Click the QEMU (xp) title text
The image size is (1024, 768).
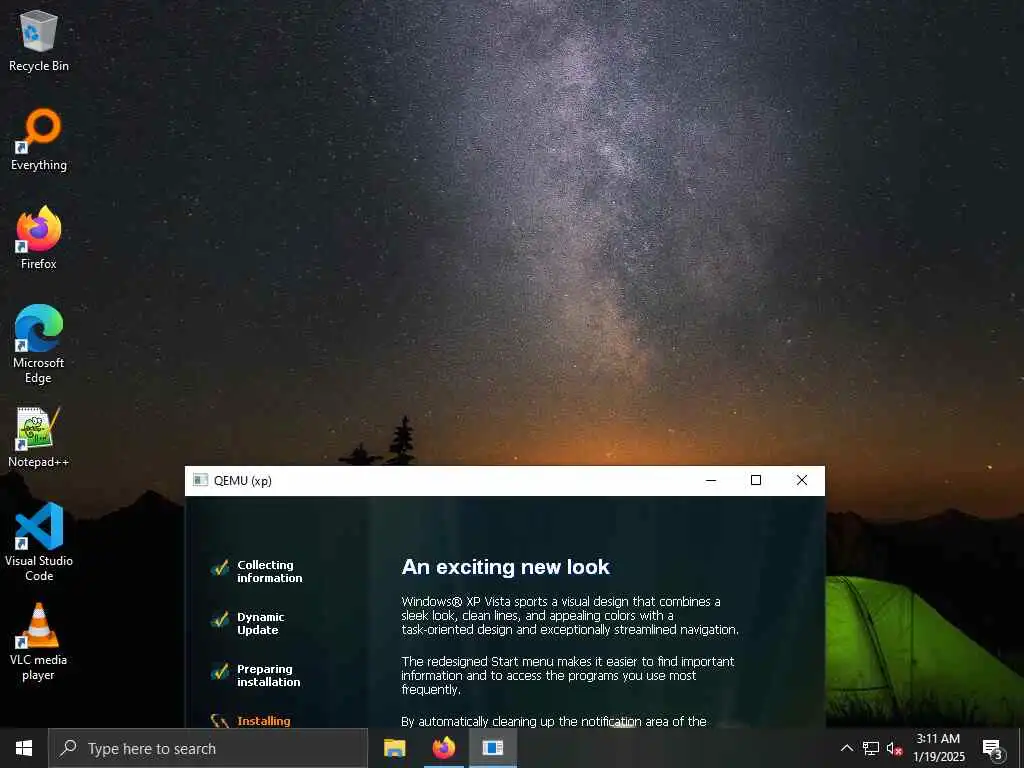[242, 481]
